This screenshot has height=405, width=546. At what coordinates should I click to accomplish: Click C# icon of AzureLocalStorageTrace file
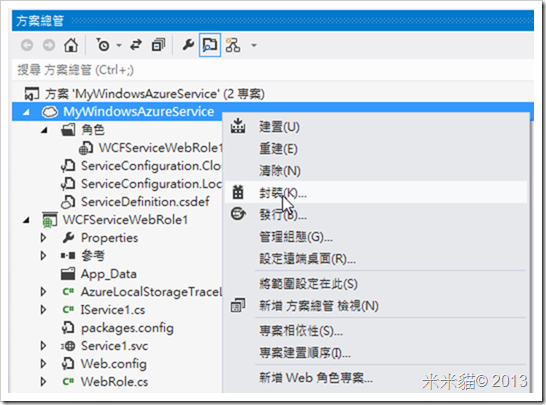(68, 292)
